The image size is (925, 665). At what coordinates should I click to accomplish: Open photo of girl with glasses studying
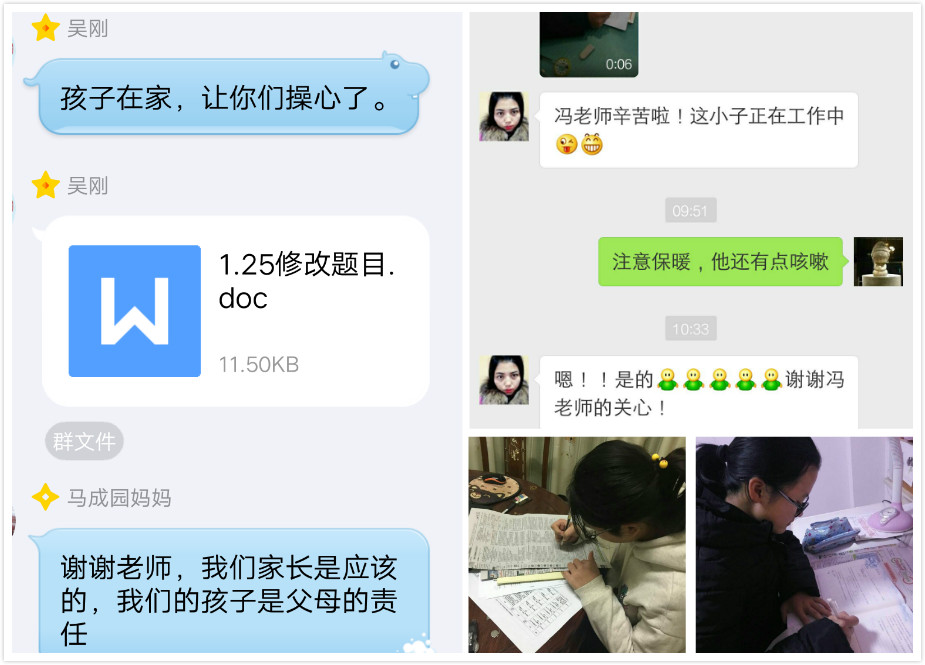804,545
